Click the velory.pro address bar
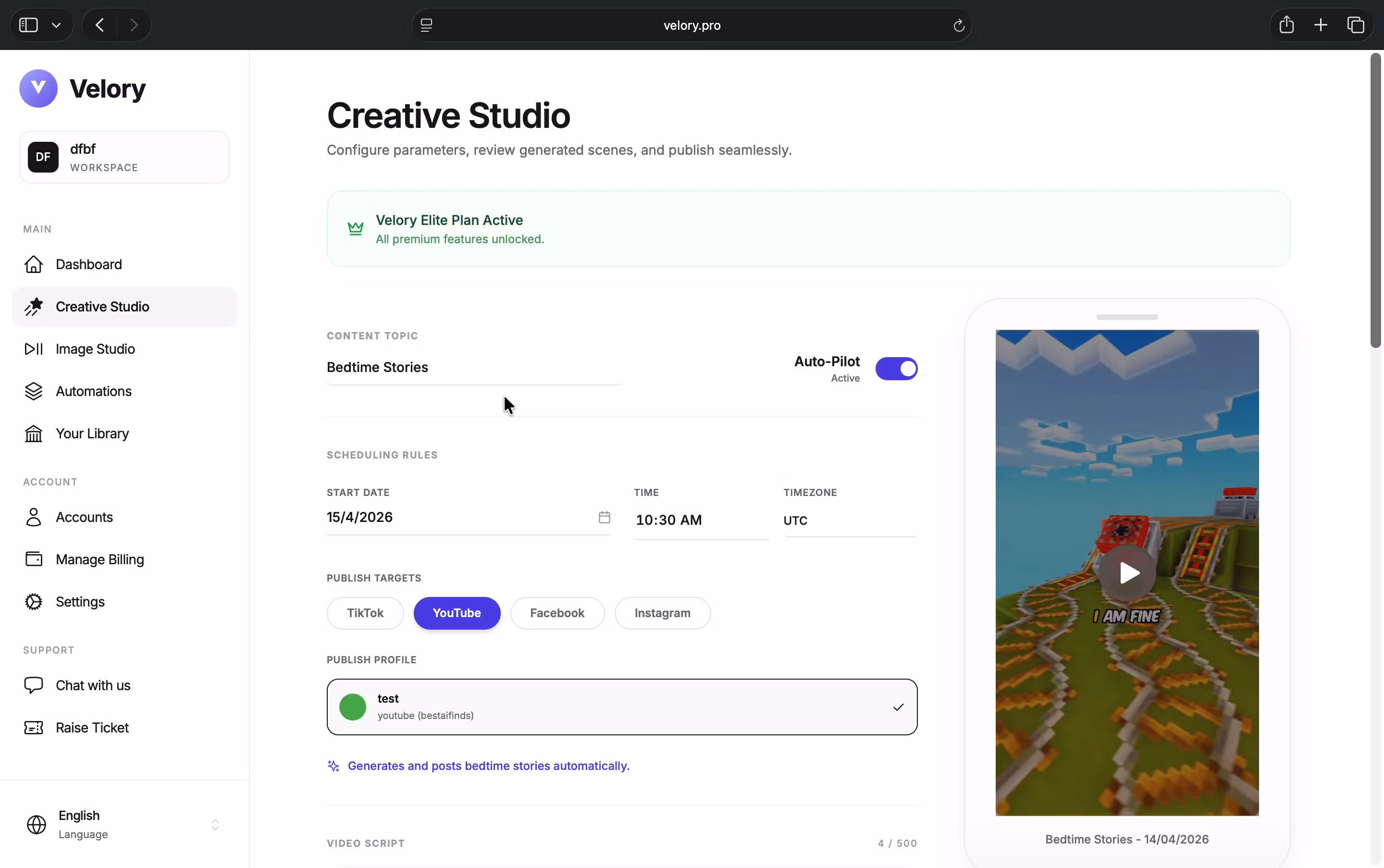The image size is (1384, 868). [x=692, y=25]
